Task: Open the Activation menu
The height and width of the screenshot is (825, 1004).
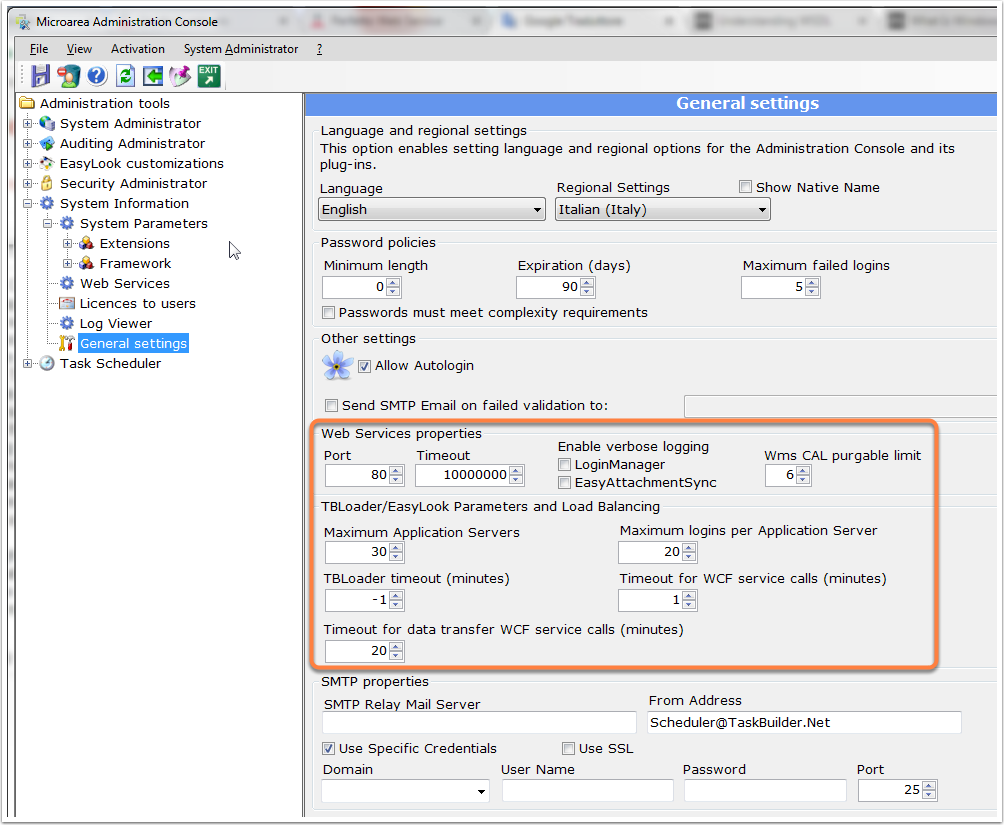Action: click(x=138, y=49)
